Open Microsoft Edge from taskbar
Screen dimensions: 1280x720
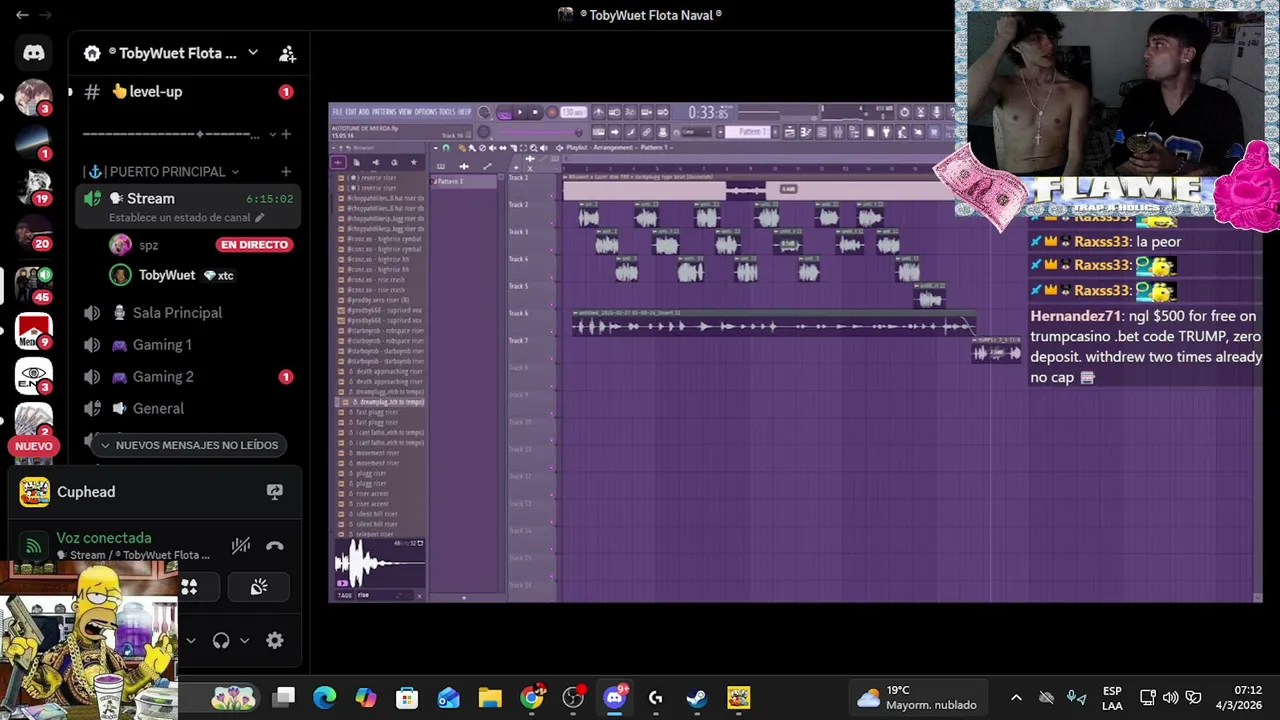tap(325, 697)
